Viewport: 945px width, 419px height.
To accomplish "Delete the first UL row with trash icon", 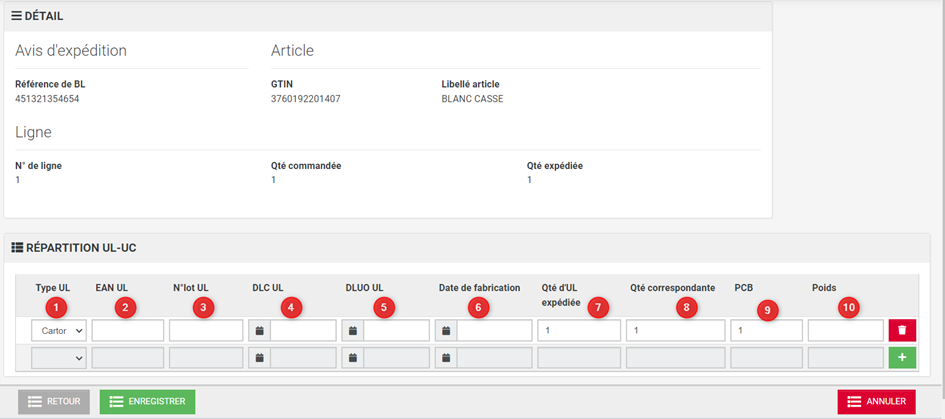I will [902, 331].
